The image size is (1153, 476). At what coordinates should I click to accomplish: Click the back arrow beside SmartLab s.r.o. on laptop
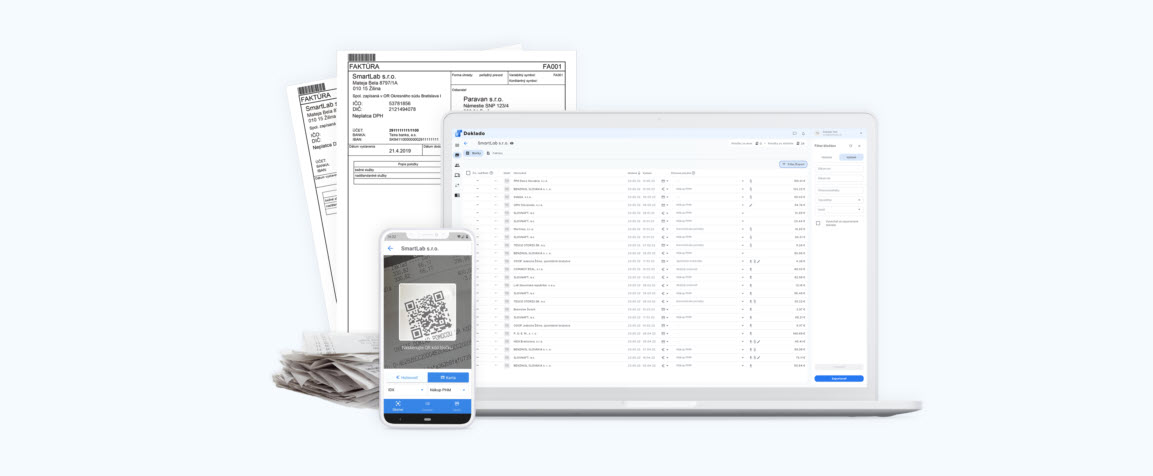(467, 143)
